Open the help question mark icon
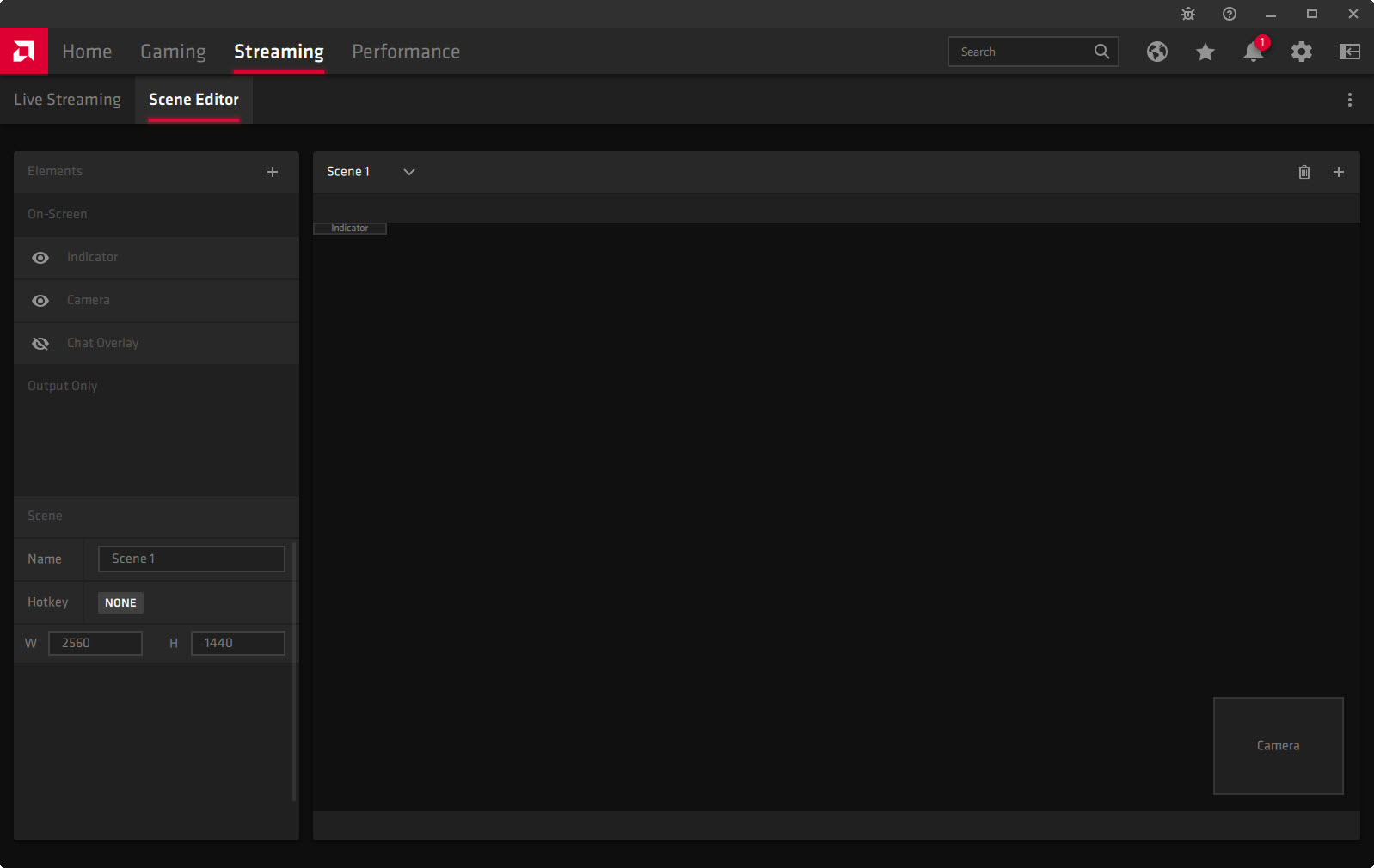Viewport: 1374px width, 868px height. point(1230,14)
